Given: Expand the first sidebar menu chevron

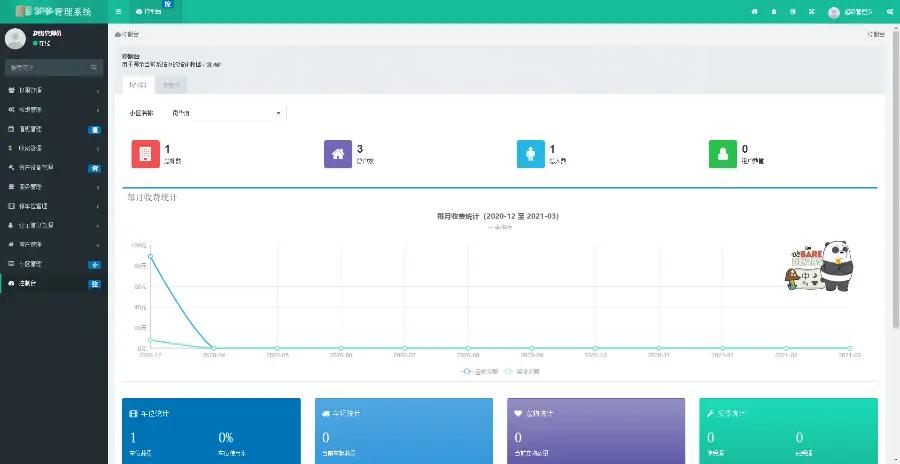Looking at the screenshot, I should [x=98, y=91].
